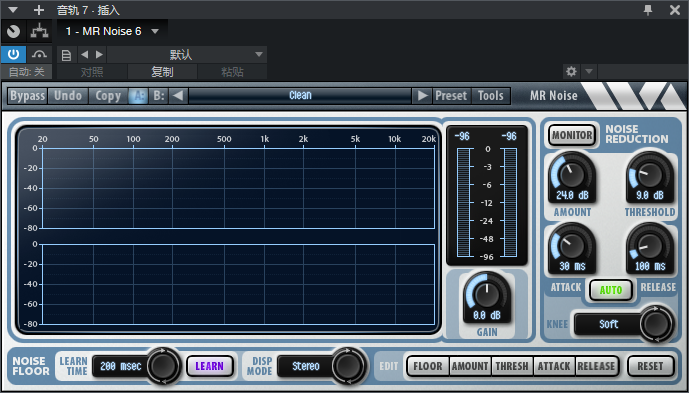Image resolution: width=689 pixels, height=393 pixels.
Task: Select the A: setup slot
Action: pos(138,96)
